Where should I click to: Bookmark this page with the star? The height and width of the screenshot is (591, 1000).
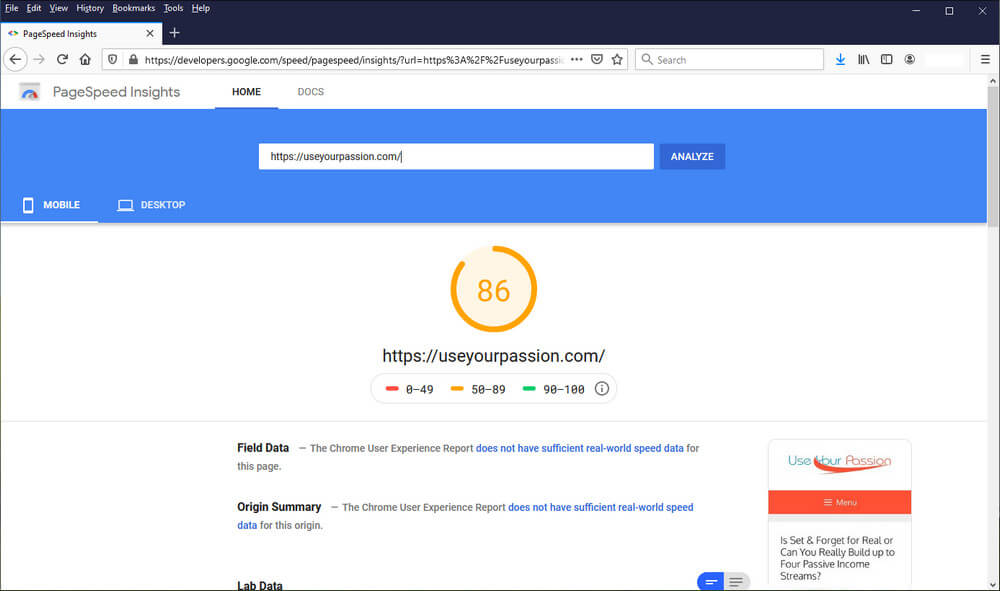click(617, 59)
